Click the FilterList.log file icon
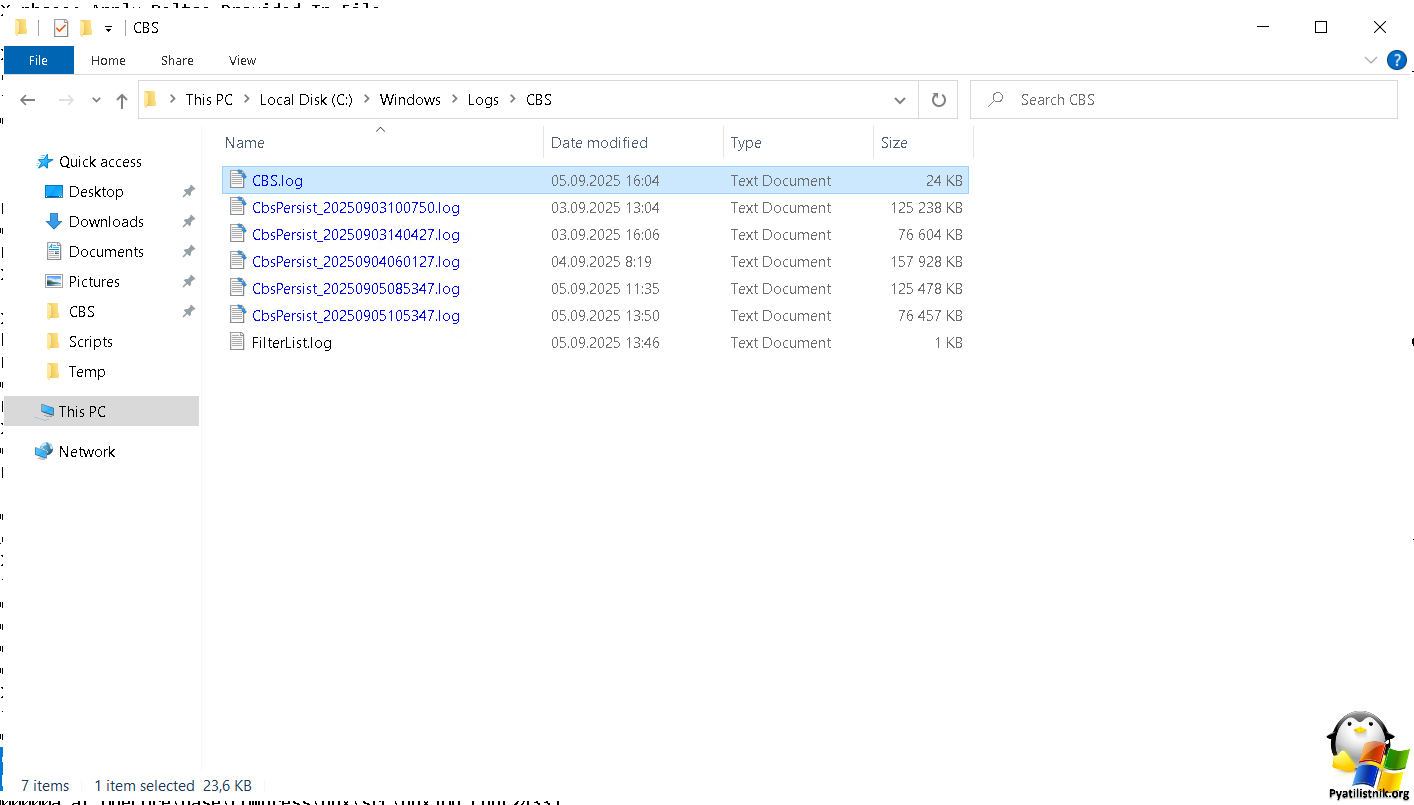 point(237,342)
